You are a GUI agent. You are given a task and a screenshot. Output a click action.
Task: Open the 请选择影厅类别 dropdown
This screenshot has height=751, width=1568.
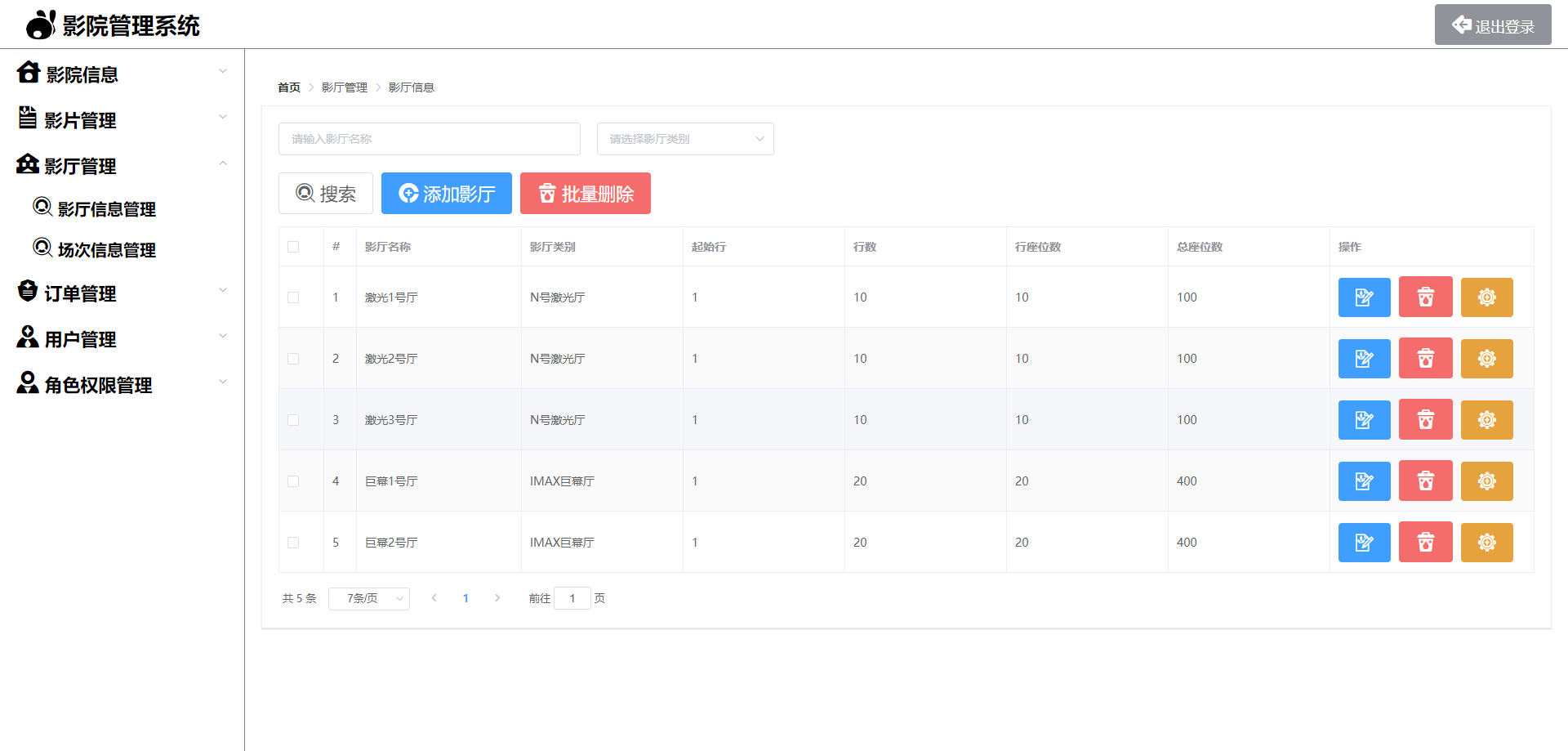click(684, 139)
